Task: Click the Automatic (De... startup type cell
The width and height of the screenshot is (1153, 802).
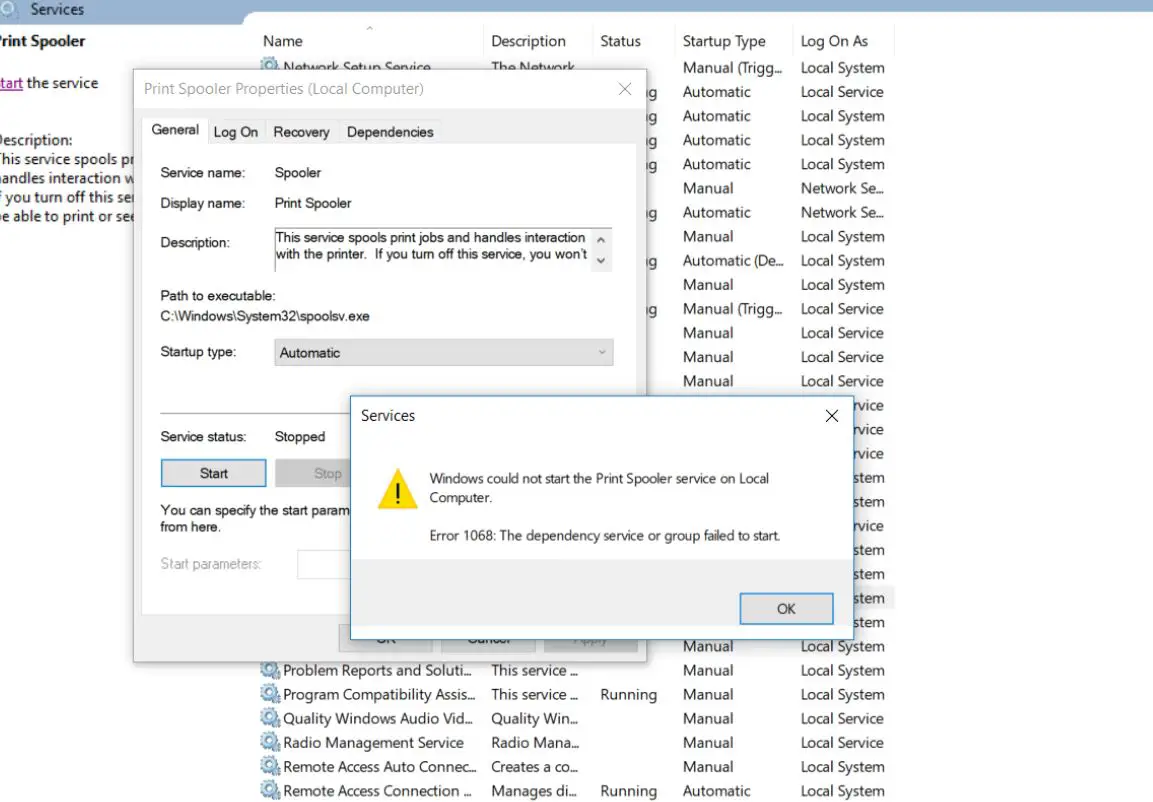Action: tap(732, 261)
